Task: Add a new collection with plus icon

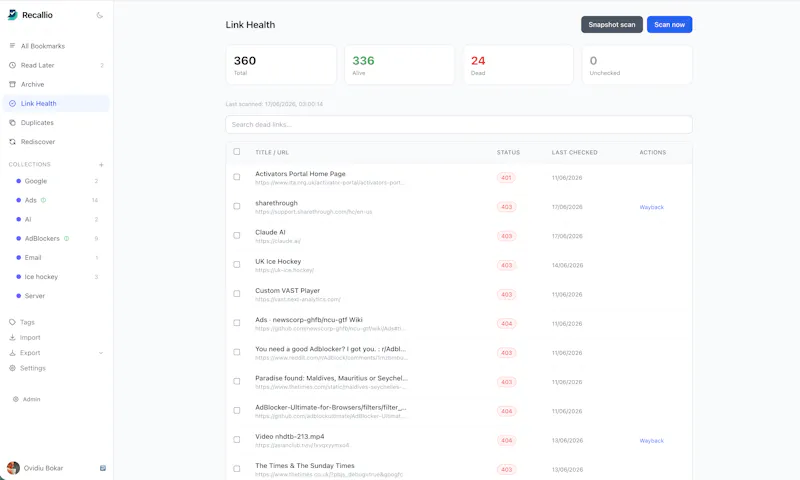Action: point(101,165)
